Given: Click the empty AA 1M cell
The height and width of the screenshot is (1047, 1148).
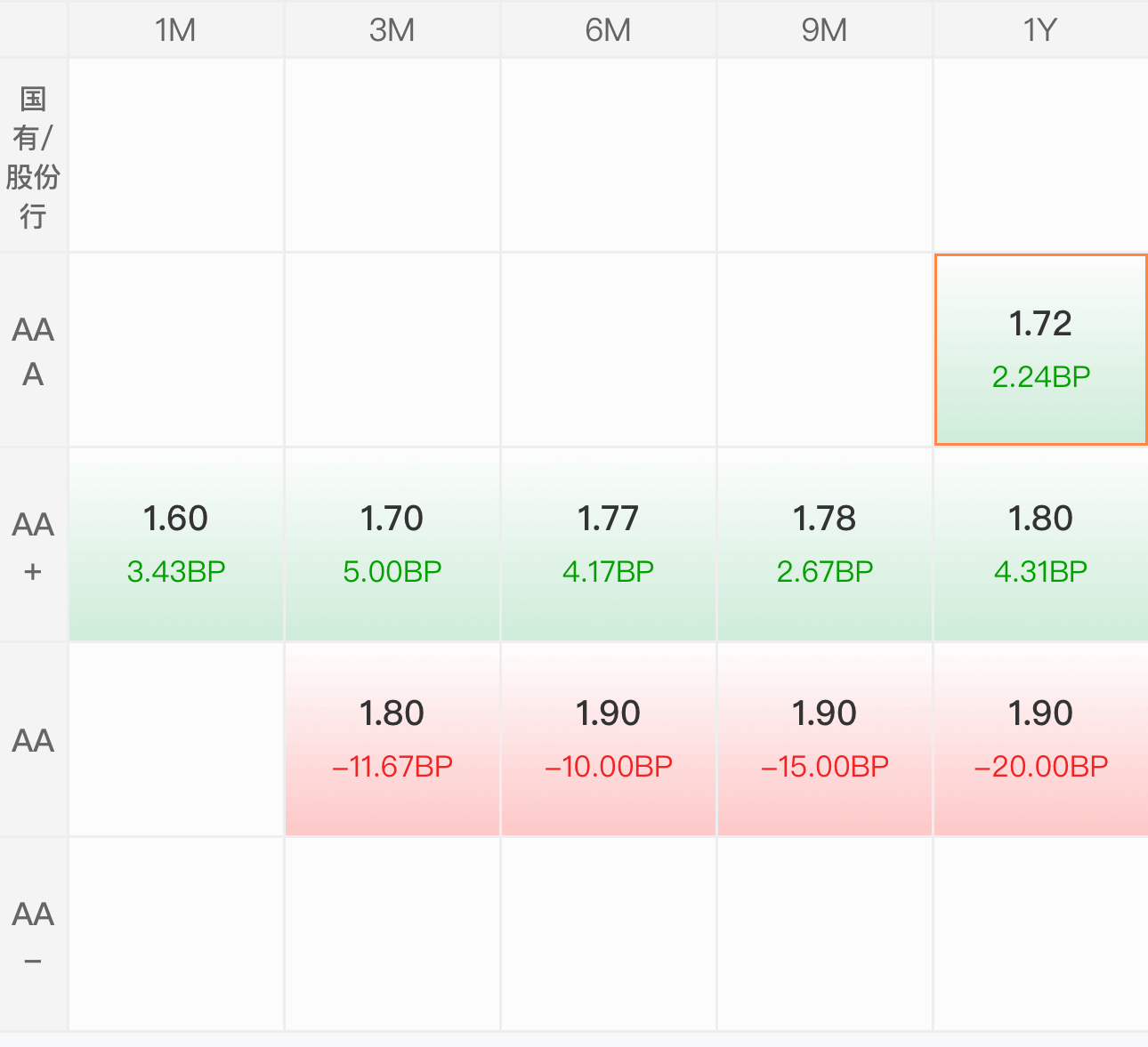Looking at the screenshot, I should click(176, 739).
